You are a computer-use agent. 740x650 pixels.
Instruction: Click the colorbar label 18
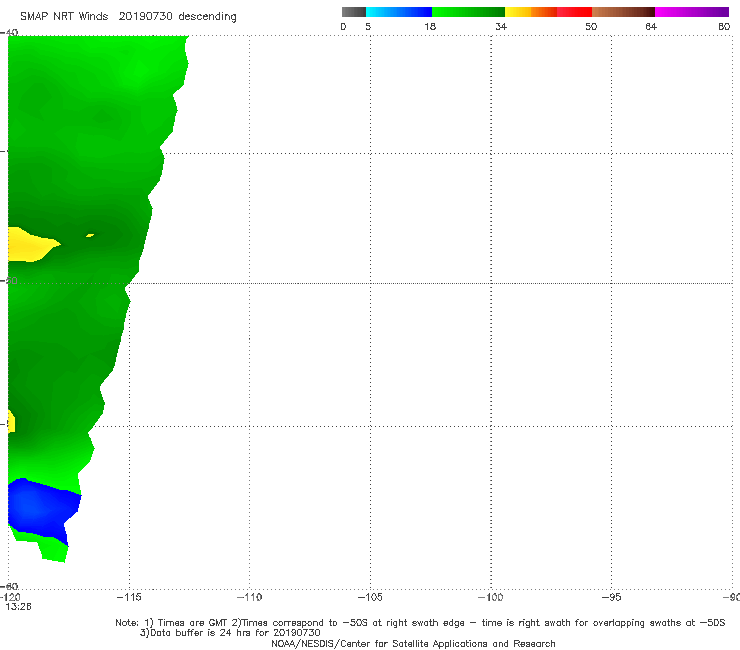pos(430,27)
